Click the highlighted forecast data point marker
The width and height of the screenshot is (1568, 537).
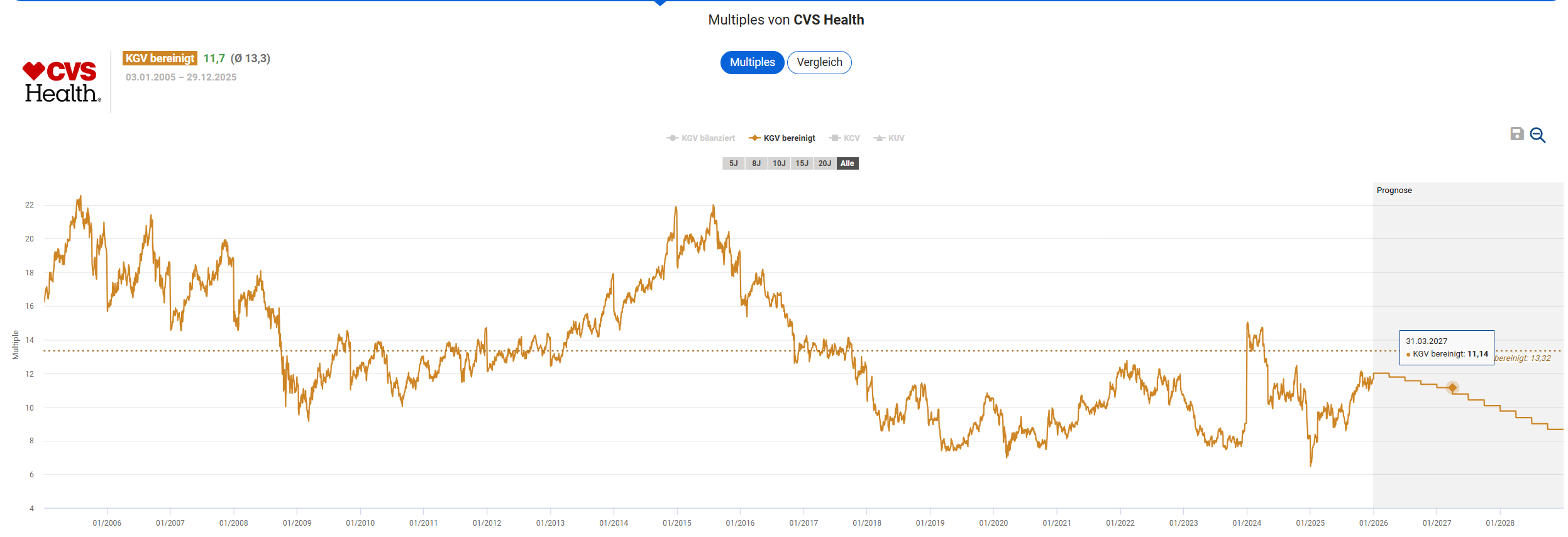click(1452, 387)
